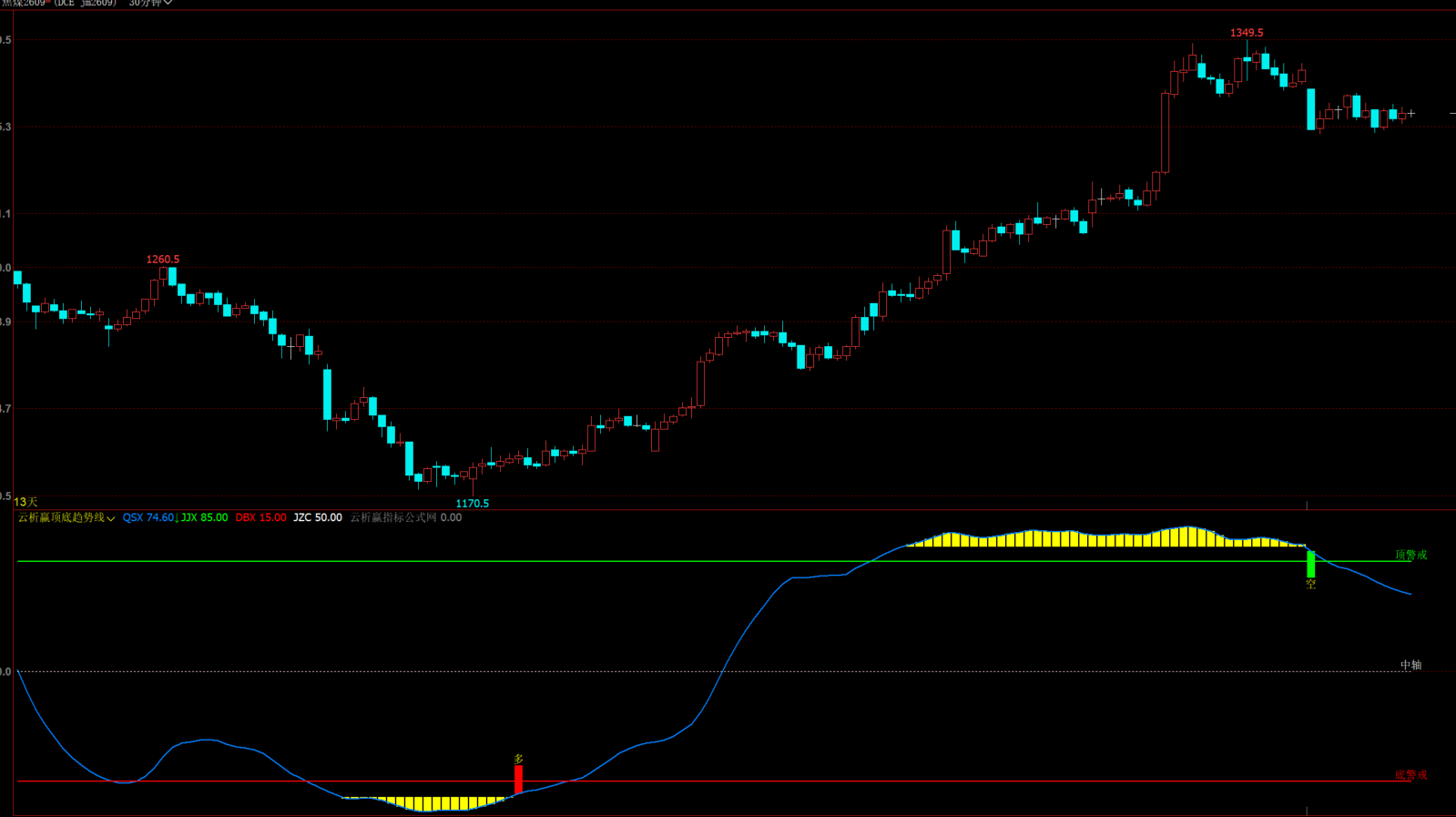Click the 1260.5 price label
The image size is (1456, 817).
coord(163,260)
